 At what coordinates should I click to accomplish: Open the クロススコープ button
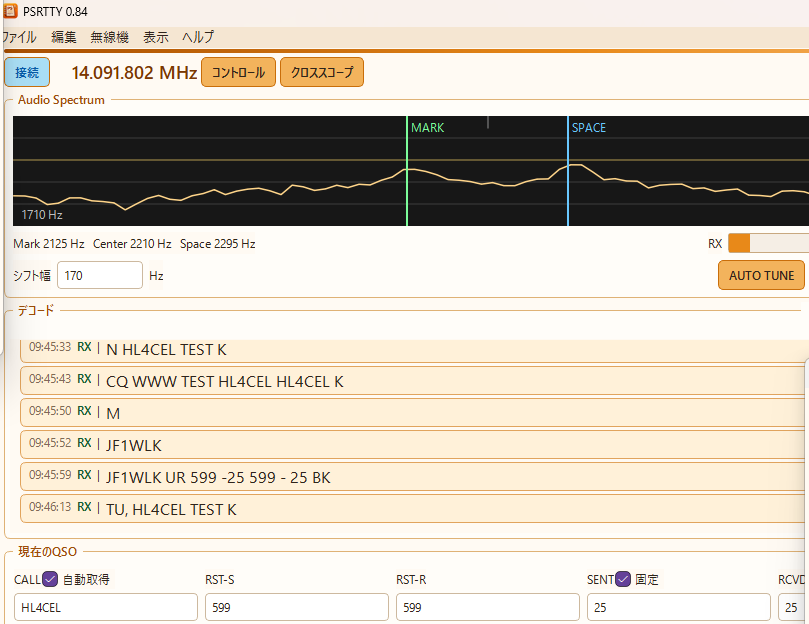(x=322, y=72)
